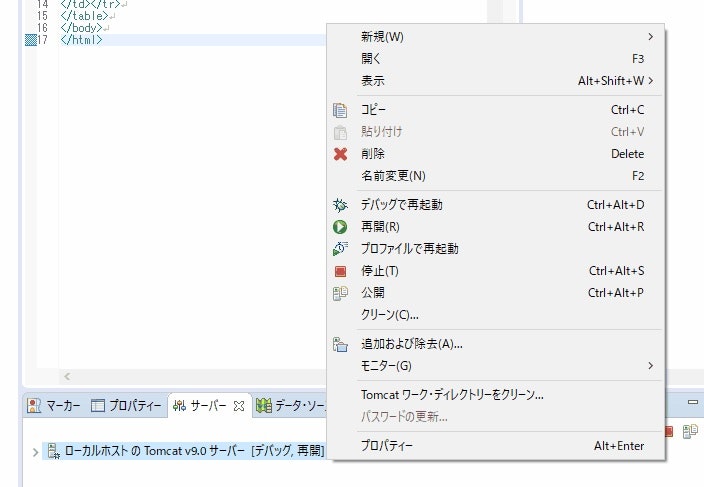This screenshot has height=487, width=704.
Task: Click the green play icon for 再開
Action: pyautogui.click(x=340, y=227)
